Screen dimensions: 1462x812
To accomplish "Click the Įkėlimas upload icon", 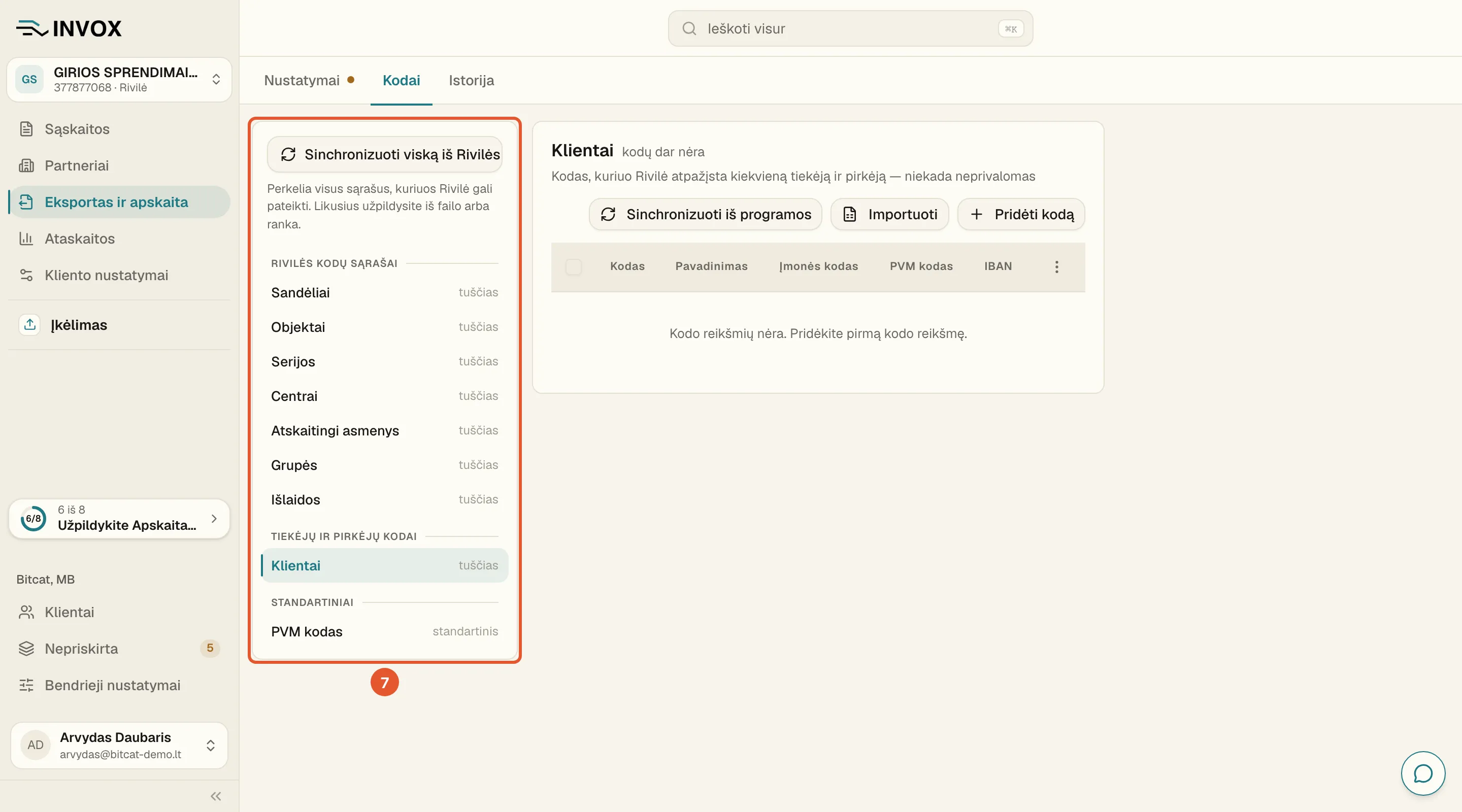I will [29, 325].
